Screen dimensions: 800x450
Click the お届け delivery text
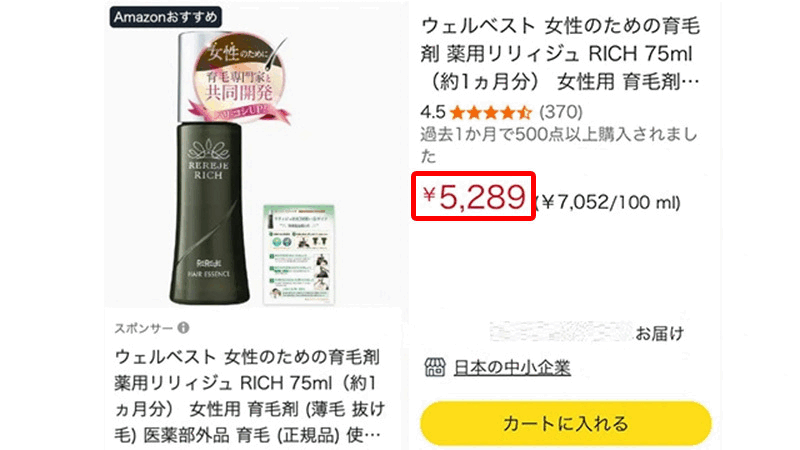(x=660, y=334)
